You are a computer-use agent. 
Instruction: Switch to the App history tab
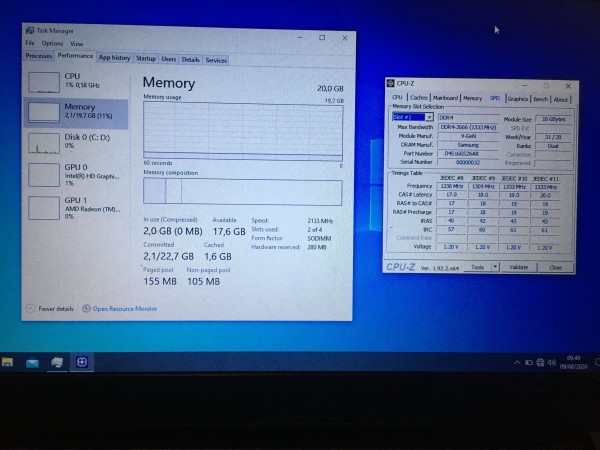coord(114,58)
